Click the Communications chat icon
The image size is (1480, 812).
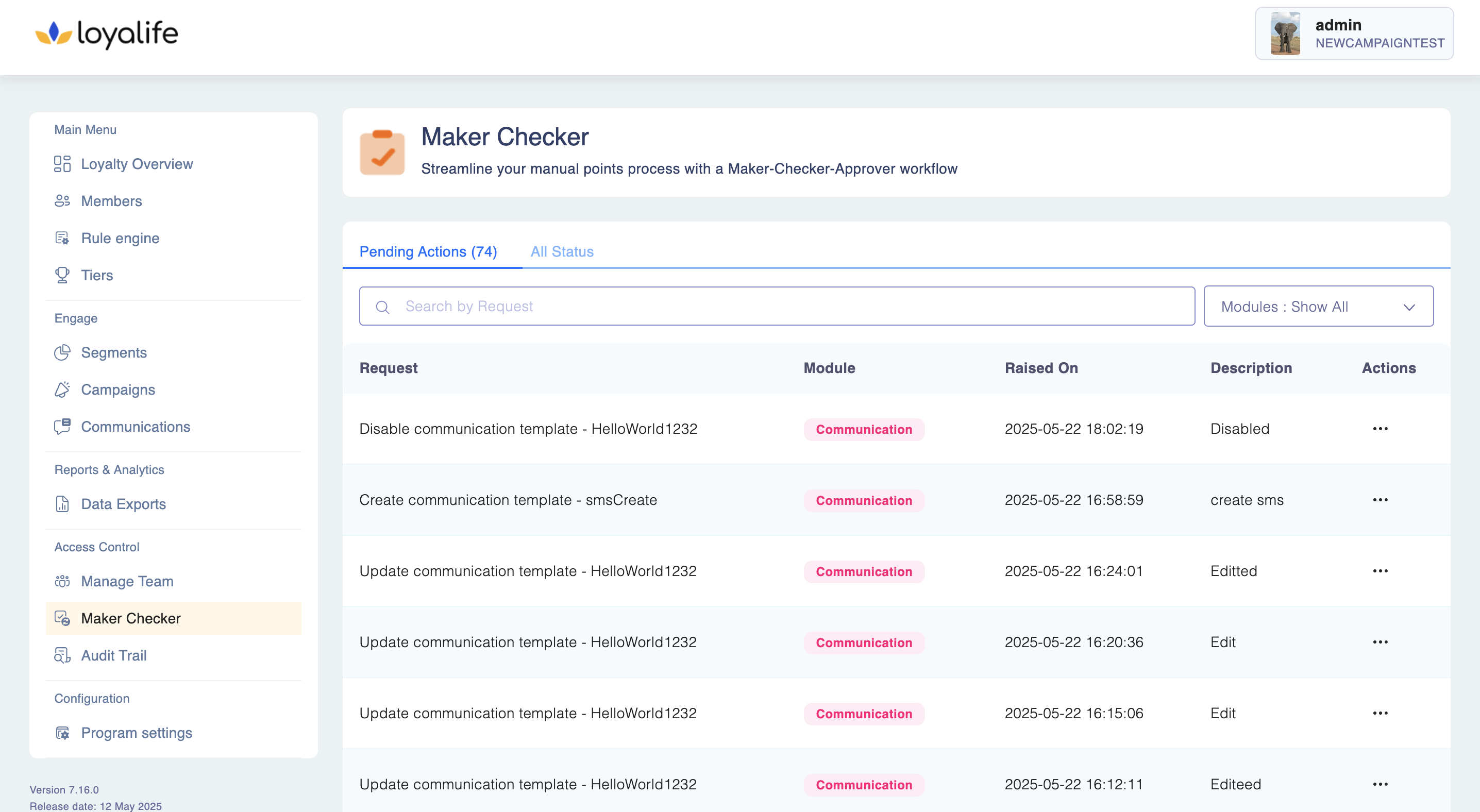coord(62,426)
